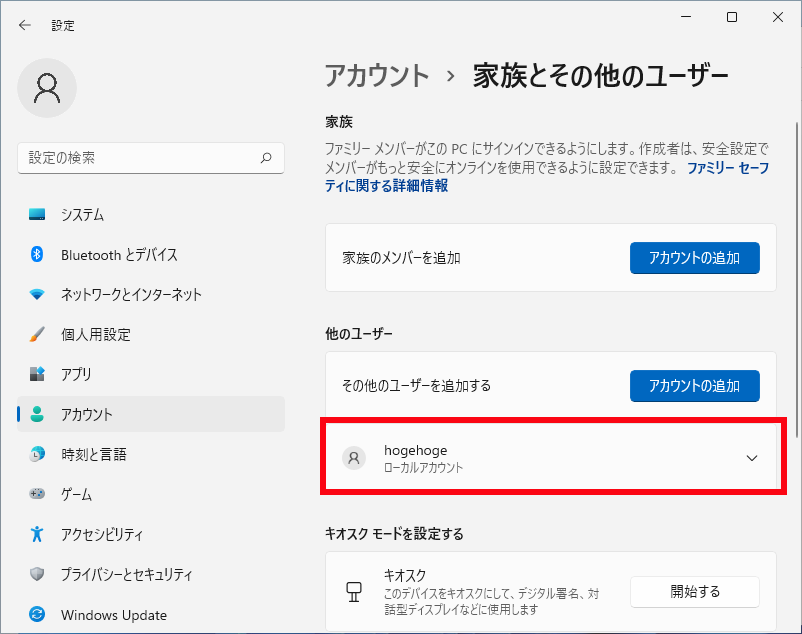Viewport: 802px width, 634px height.
Task: Click アカウントの追加 for other users
Action: tap(695, 386)
